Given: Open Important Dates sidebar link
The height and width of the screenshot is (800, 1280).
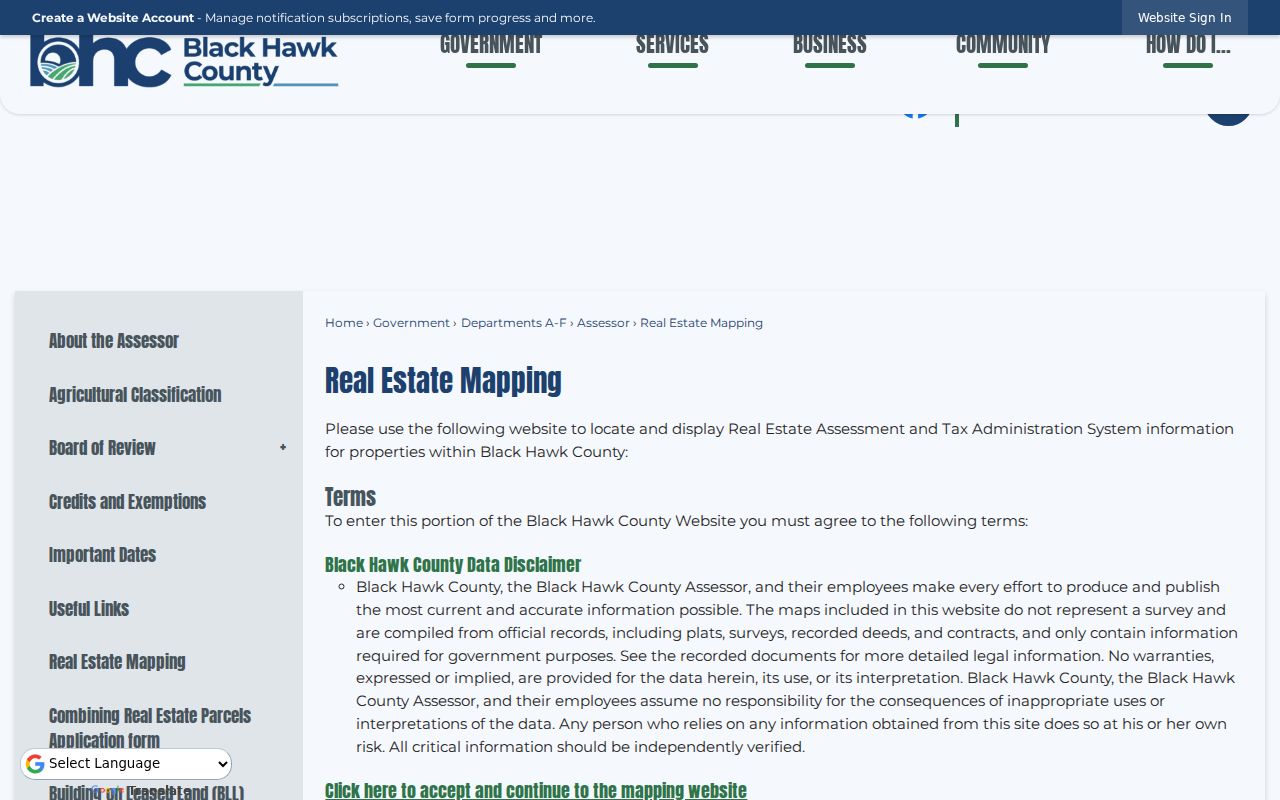Looking at the screenshot, I should (102, 555).
